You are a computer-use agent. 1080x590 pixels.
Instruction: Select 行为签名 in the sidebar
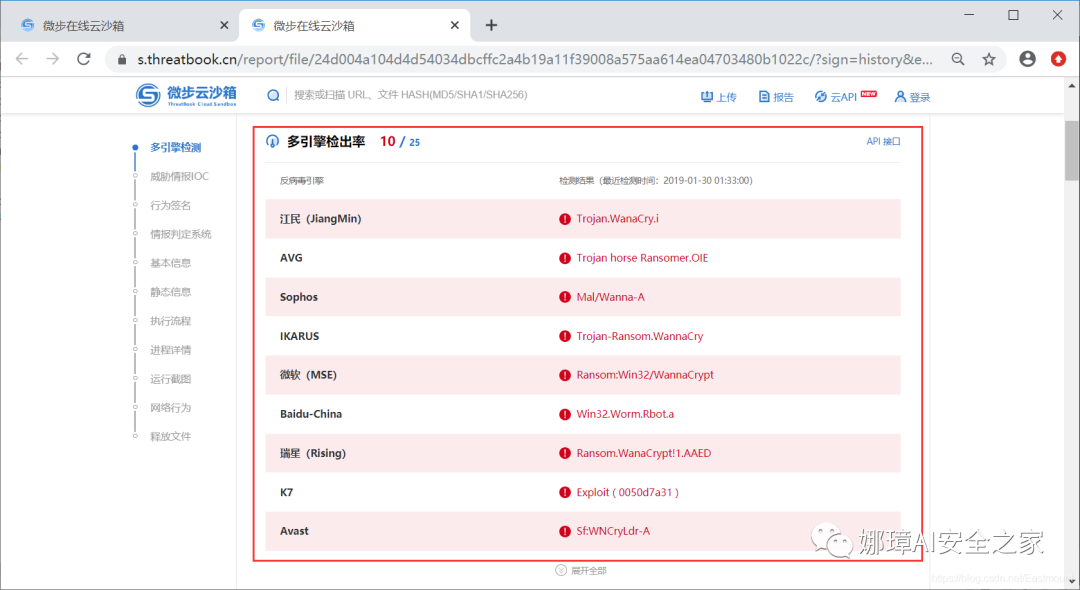pyautogui.click(x=171, y=205)
